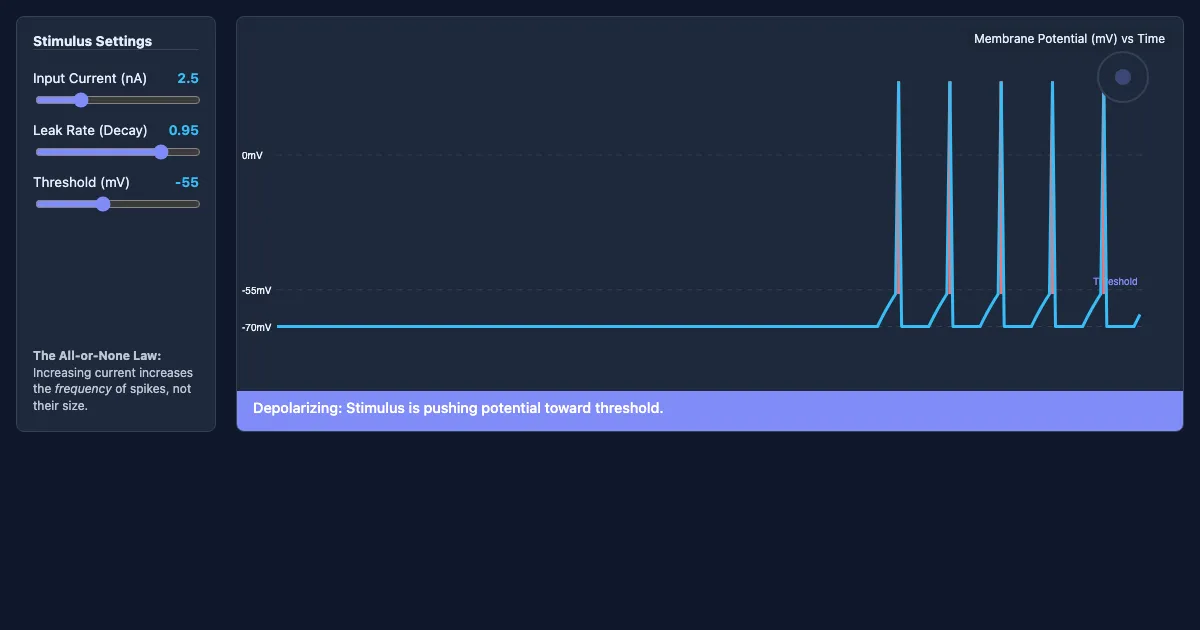Click the Stimulus Settings heading
The width and height of the screenshot is (1200, 630).
coord(93,41)
